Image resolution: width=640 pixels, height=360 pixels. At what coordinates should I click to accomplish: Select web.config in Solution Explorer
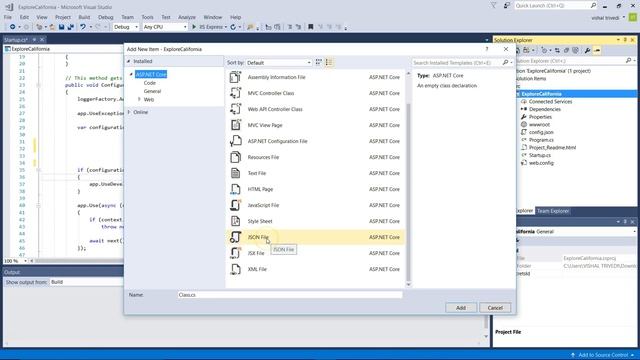click(541, 163)
